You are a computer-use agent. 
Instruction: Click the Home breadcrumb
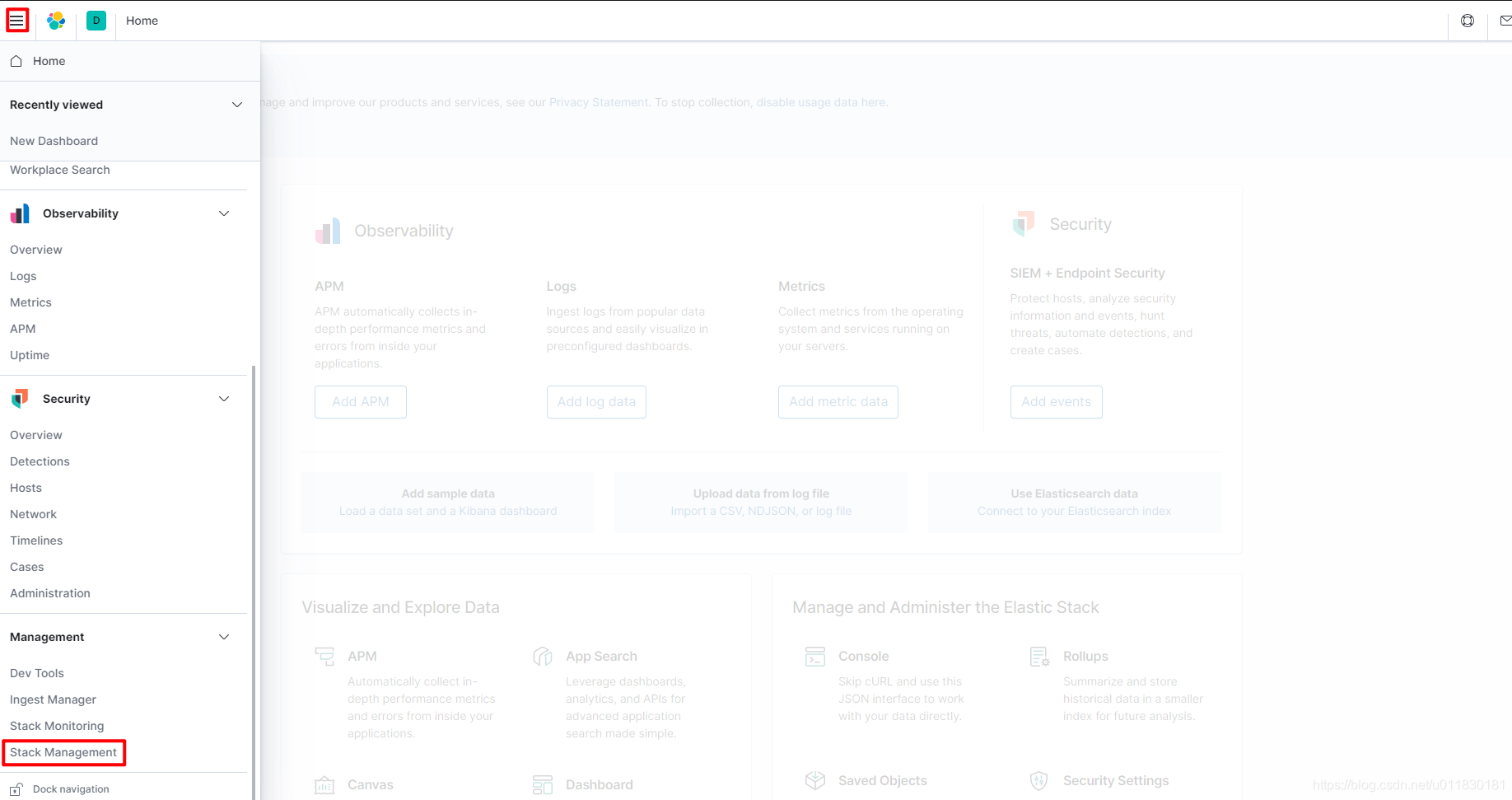coord(142,21)
